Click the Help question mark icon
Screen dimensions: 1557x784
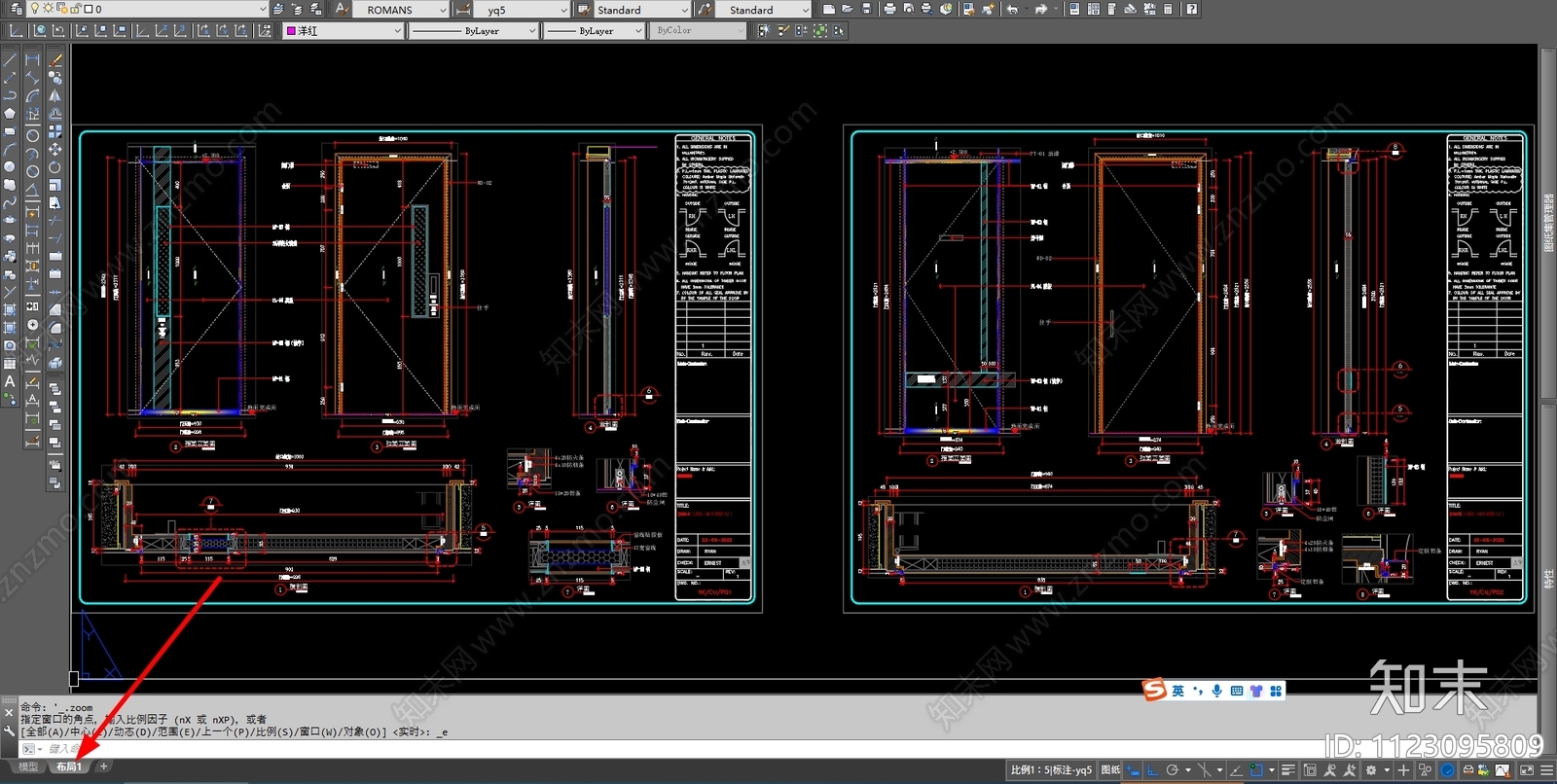(x=1191, y=9)
